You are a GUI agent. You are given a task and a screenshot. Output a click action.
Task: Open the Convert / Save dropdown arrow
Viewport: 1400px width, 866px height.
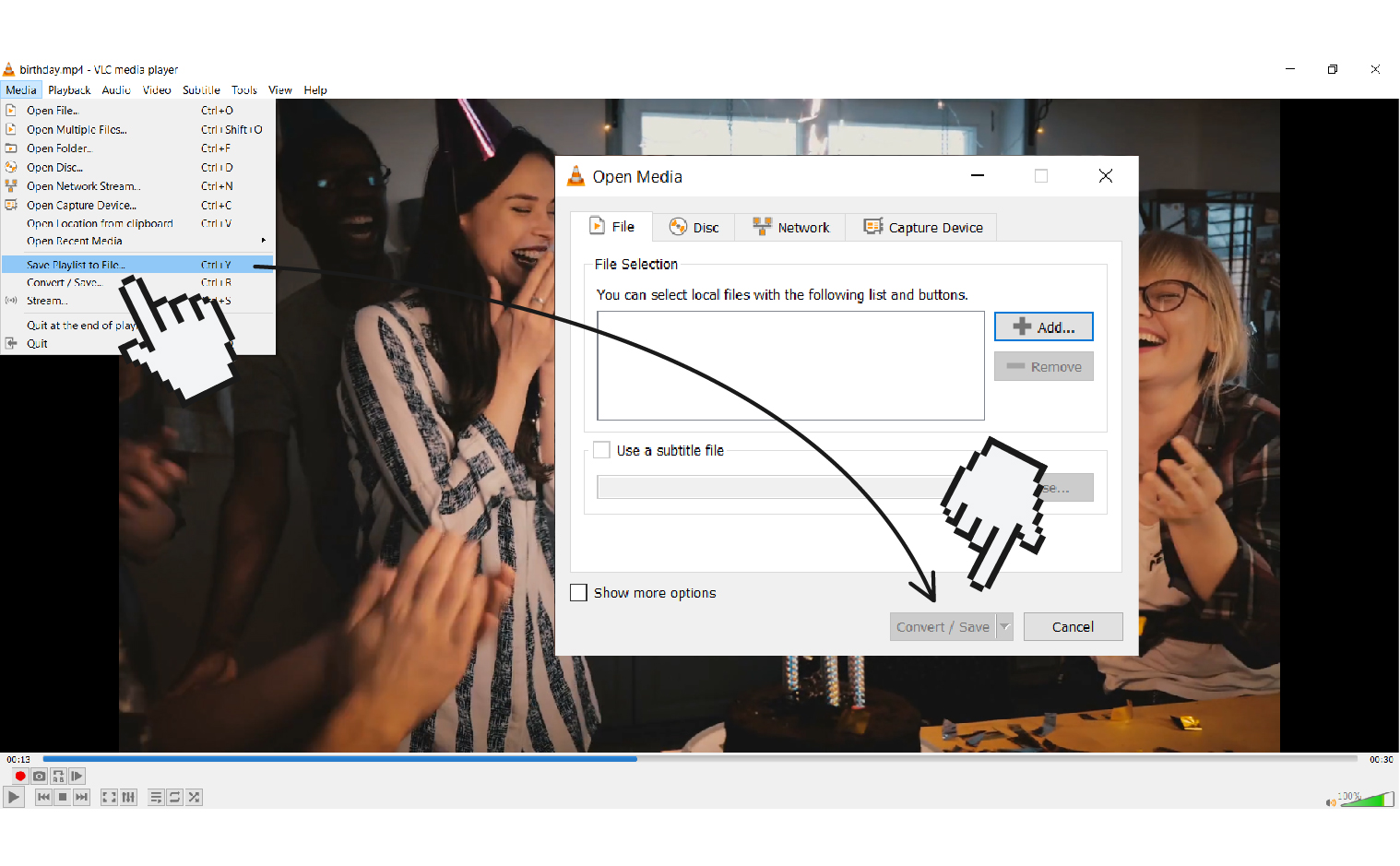[1005, 627]
